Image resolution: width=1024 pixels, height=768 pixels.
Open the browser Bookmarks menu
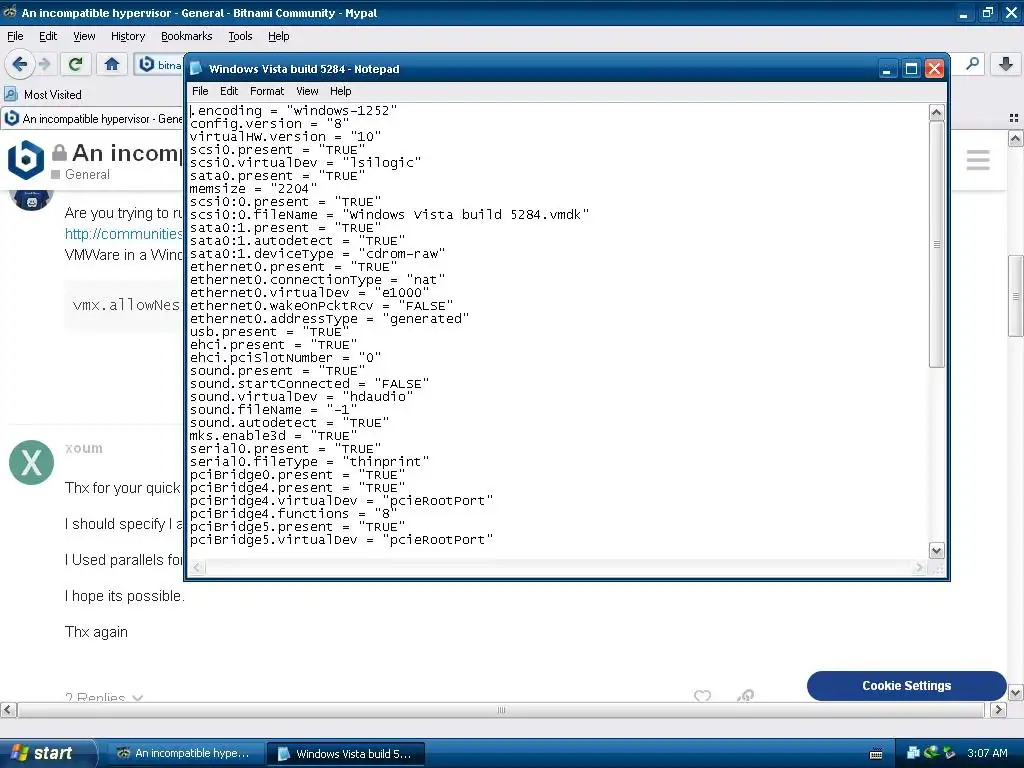[186, 36]
